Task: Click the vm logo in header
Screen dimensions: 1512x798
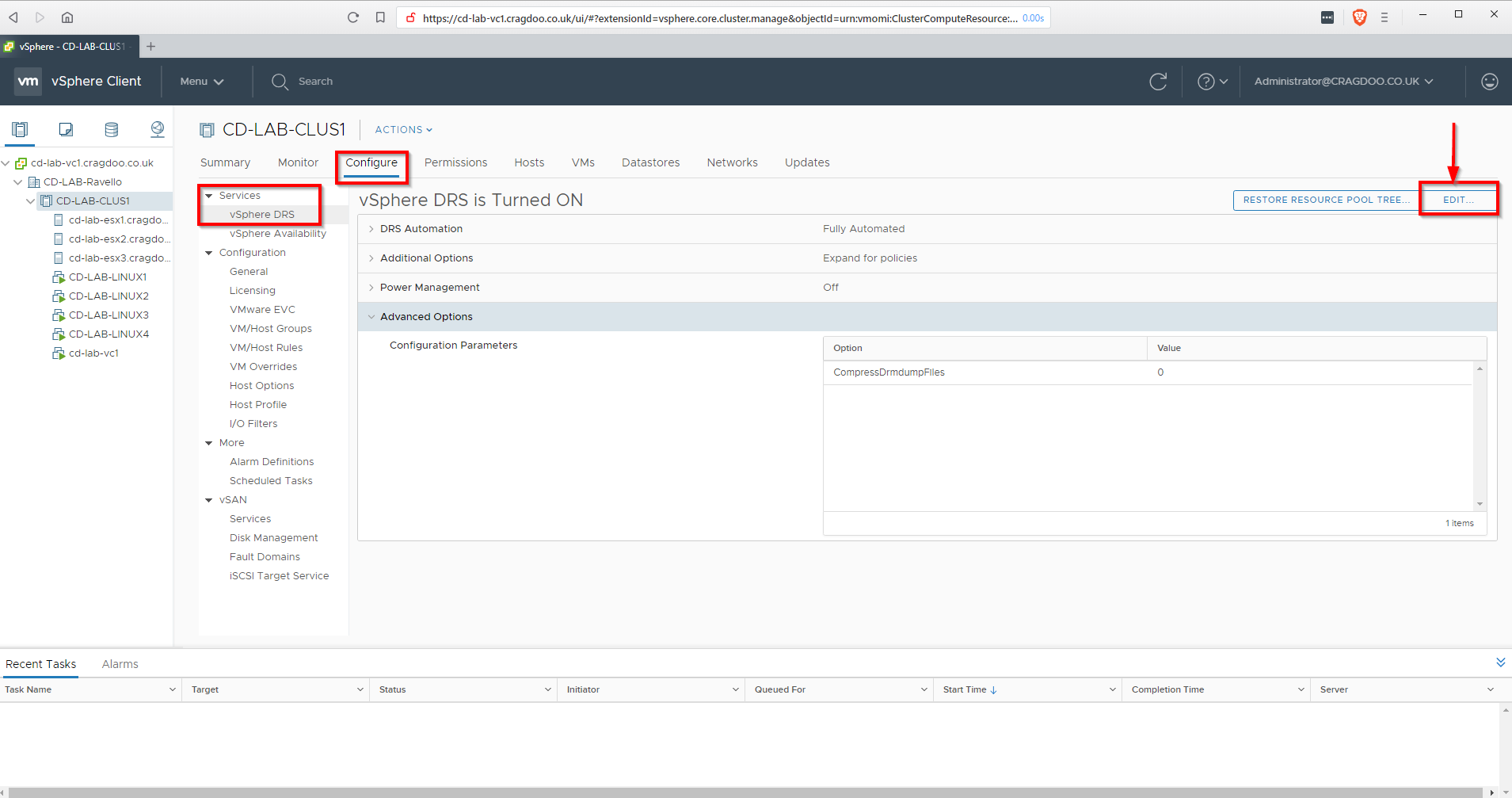Action: click(28, 81)
